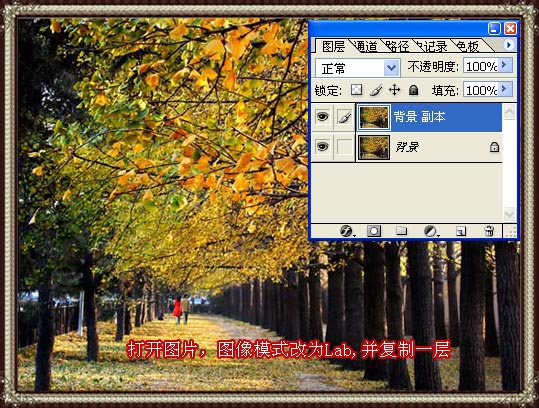Switch to the 通道 (Channels) tab
Image resolution: width=539 pixels, height=408 pixels.
[x=366, y=46]
